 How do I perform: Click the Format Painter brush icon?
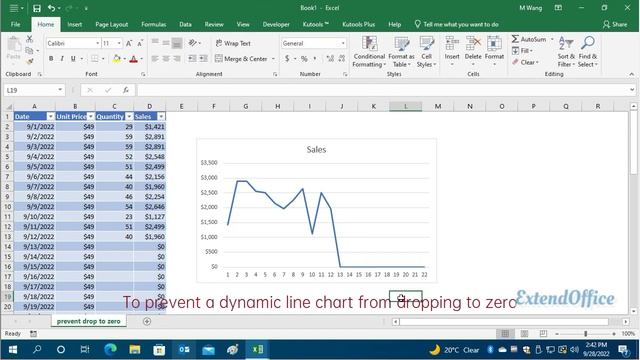[29, 62]
